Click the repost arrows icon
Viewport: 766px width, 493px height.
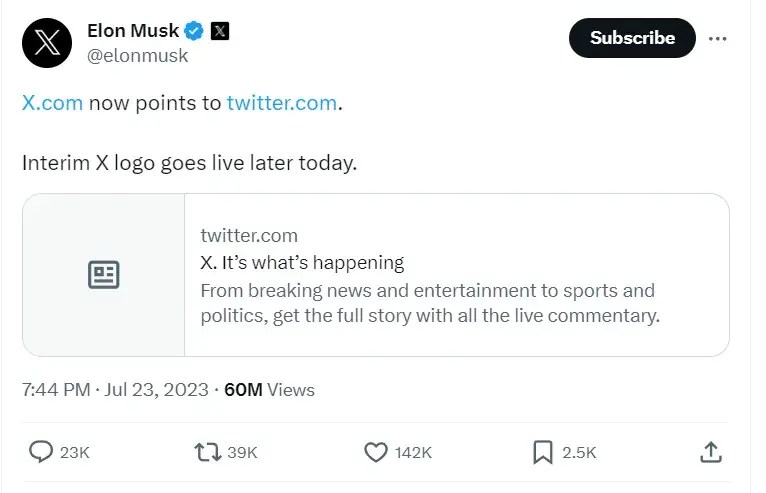207,452
